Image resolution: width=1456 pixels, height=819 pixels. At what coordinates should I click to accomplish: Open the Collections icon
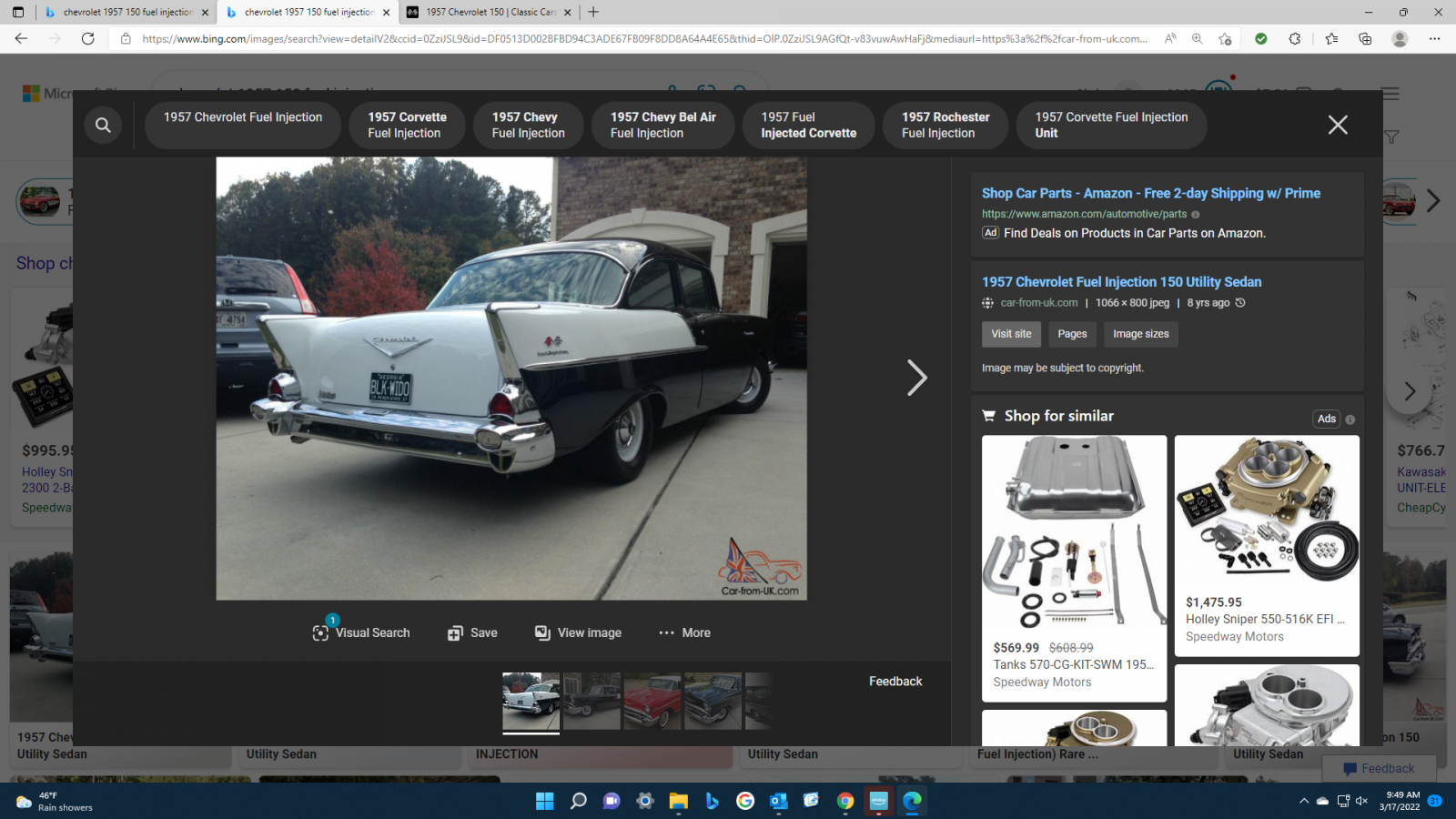pos(1365,38)
